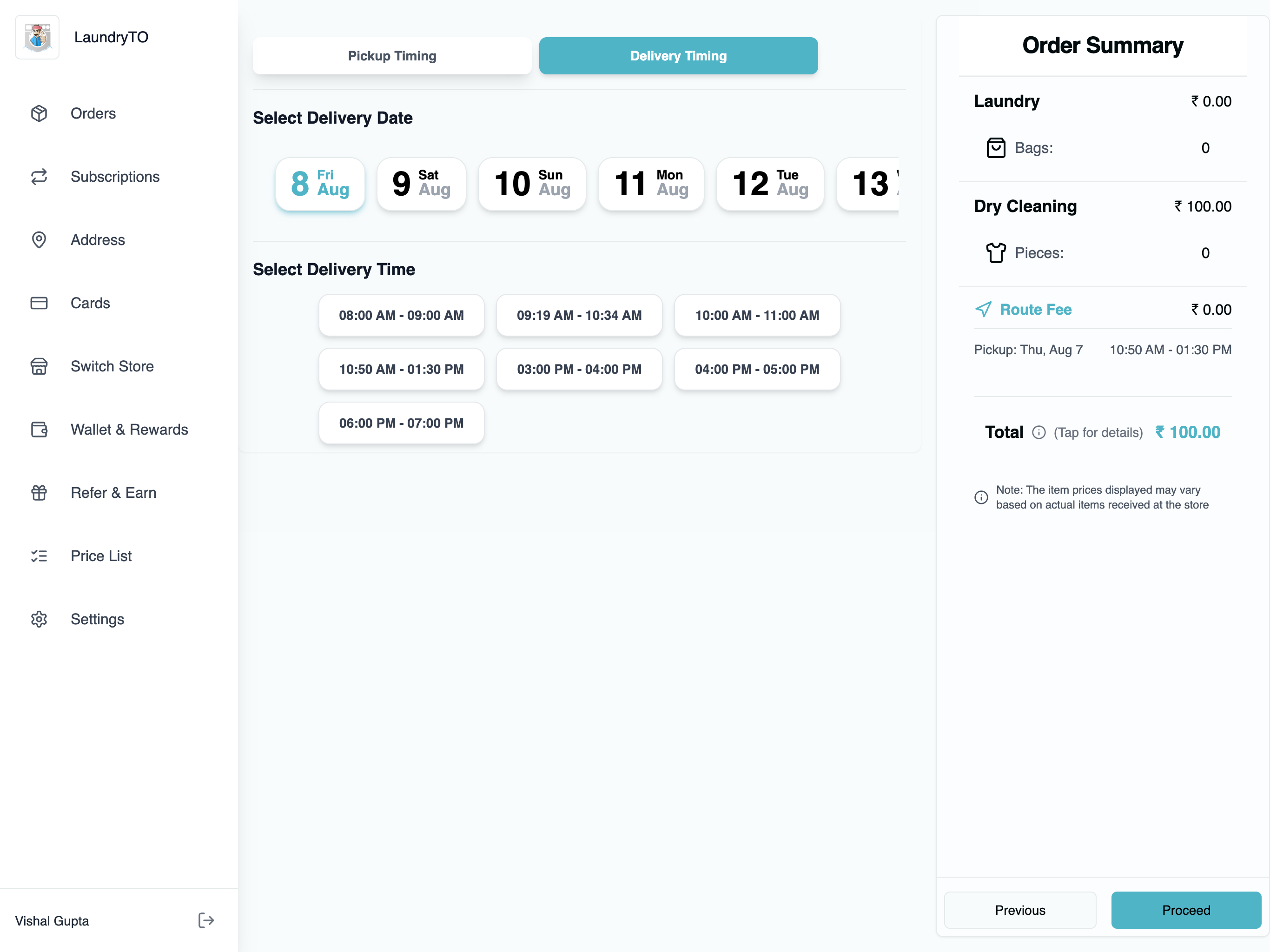The height and width of the screenshot is (952, 1270).
Task: Choose the 03:00 PM - 04:00 PM slot
Action: pos(579,369)
